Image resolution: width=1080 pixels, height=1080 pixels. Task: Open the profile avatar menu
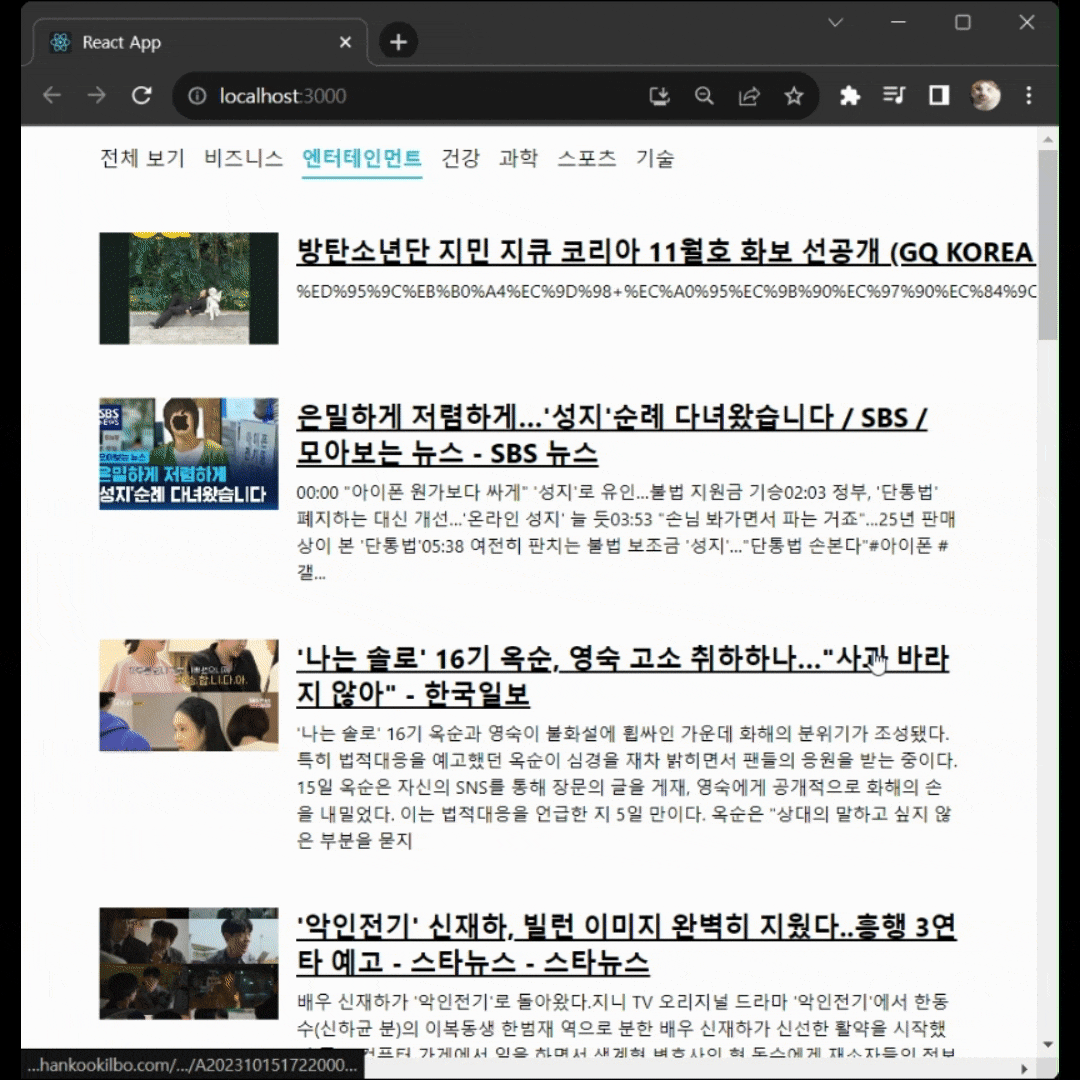(985, 95)
